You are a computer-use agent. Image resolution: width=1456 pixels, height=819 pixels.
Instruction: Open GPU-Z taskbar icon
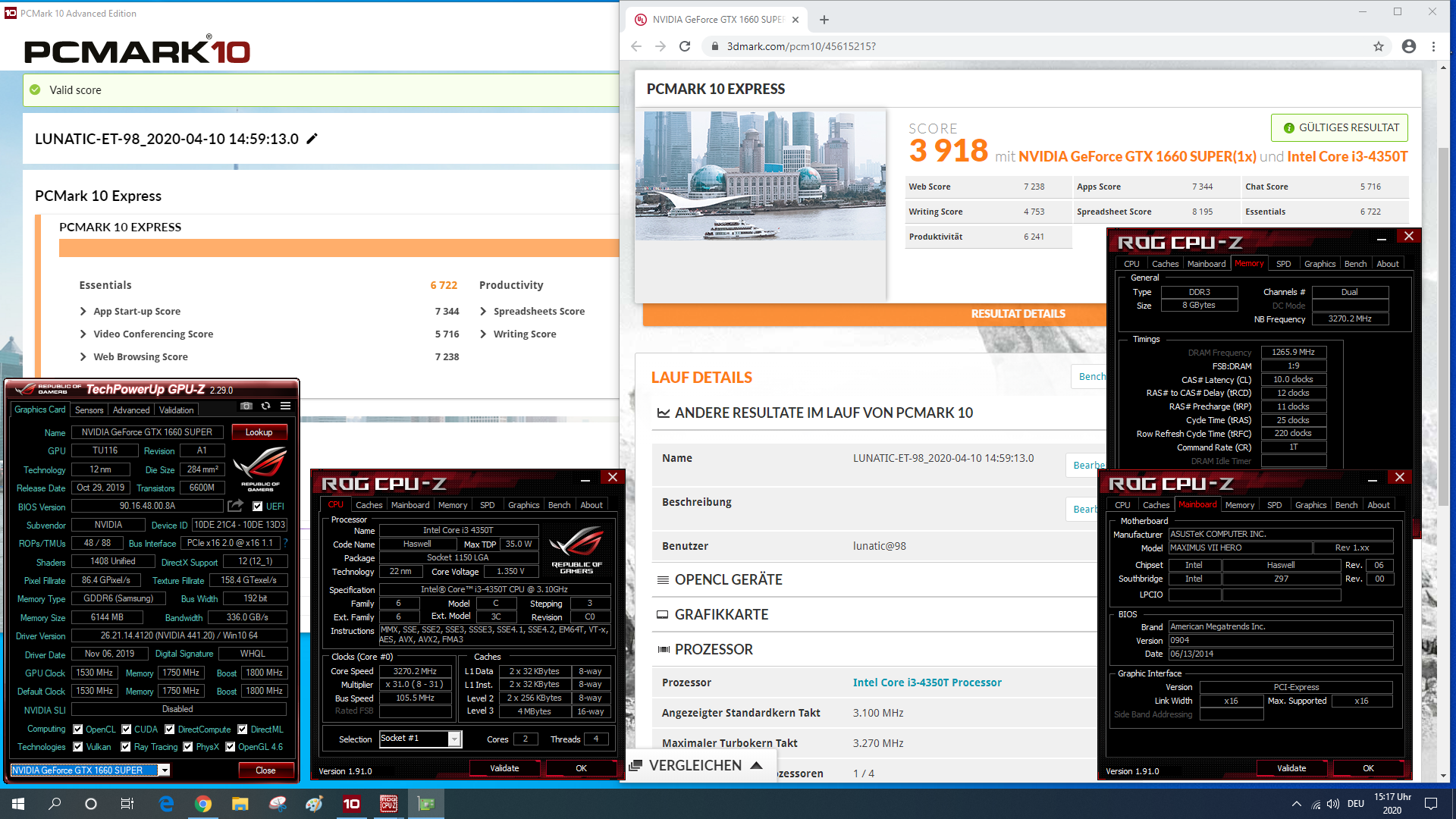tap(425, 804)
